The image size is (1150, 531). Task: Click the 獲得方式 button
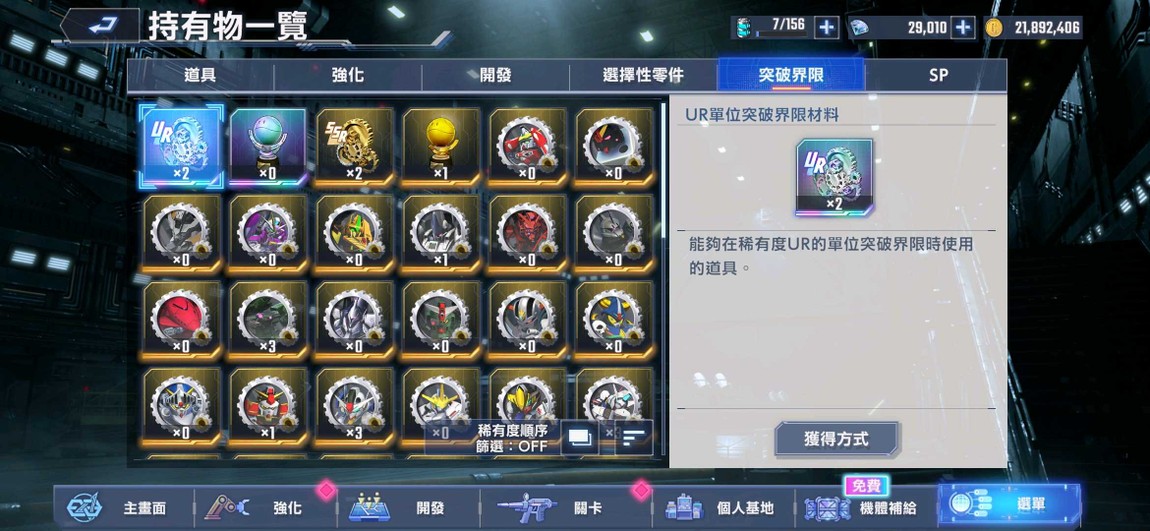point(836,439)
